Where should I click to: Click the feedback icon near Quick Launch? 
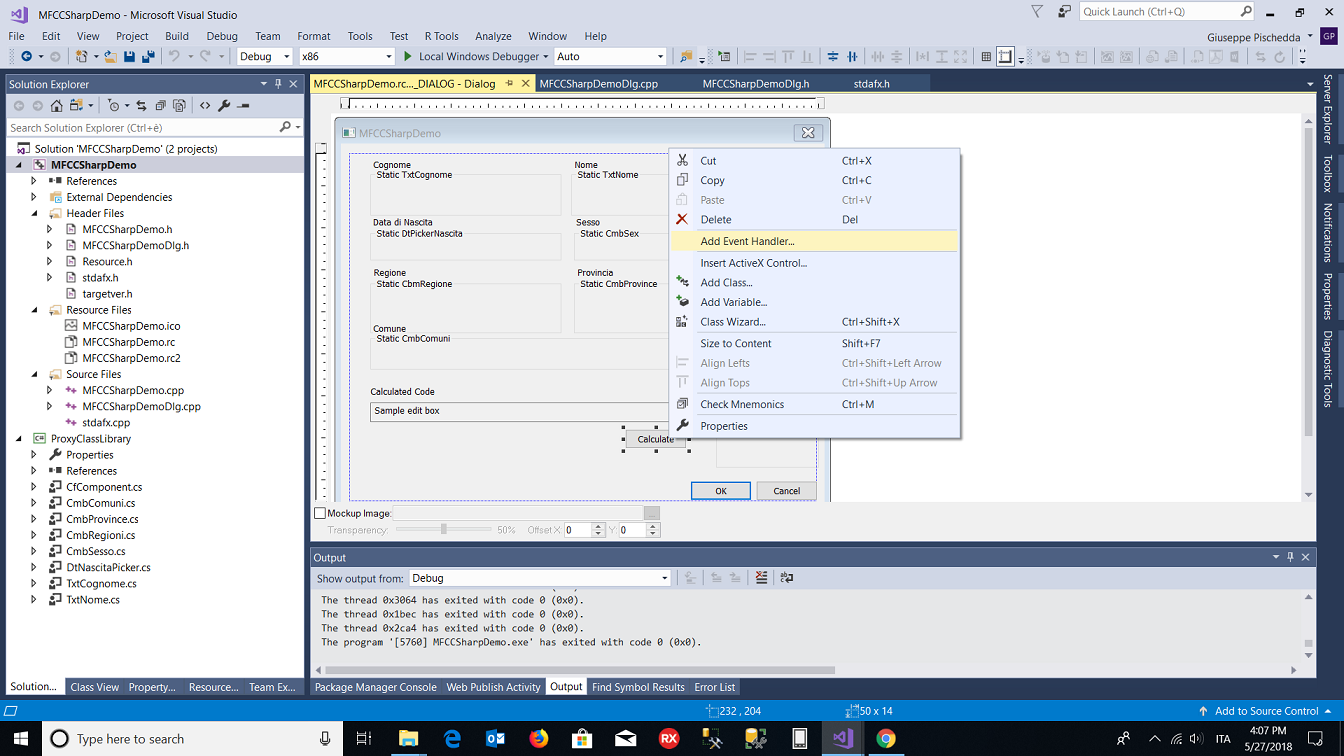pyautogui.click(x=1064, y=12)
